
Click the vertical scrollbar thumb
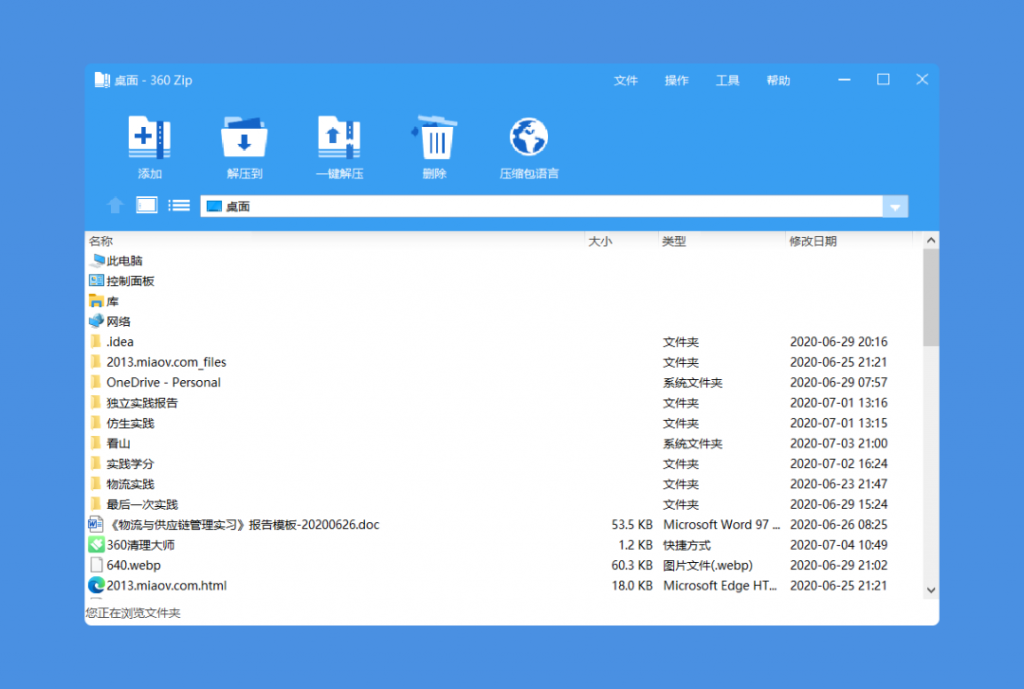point(931,297)
